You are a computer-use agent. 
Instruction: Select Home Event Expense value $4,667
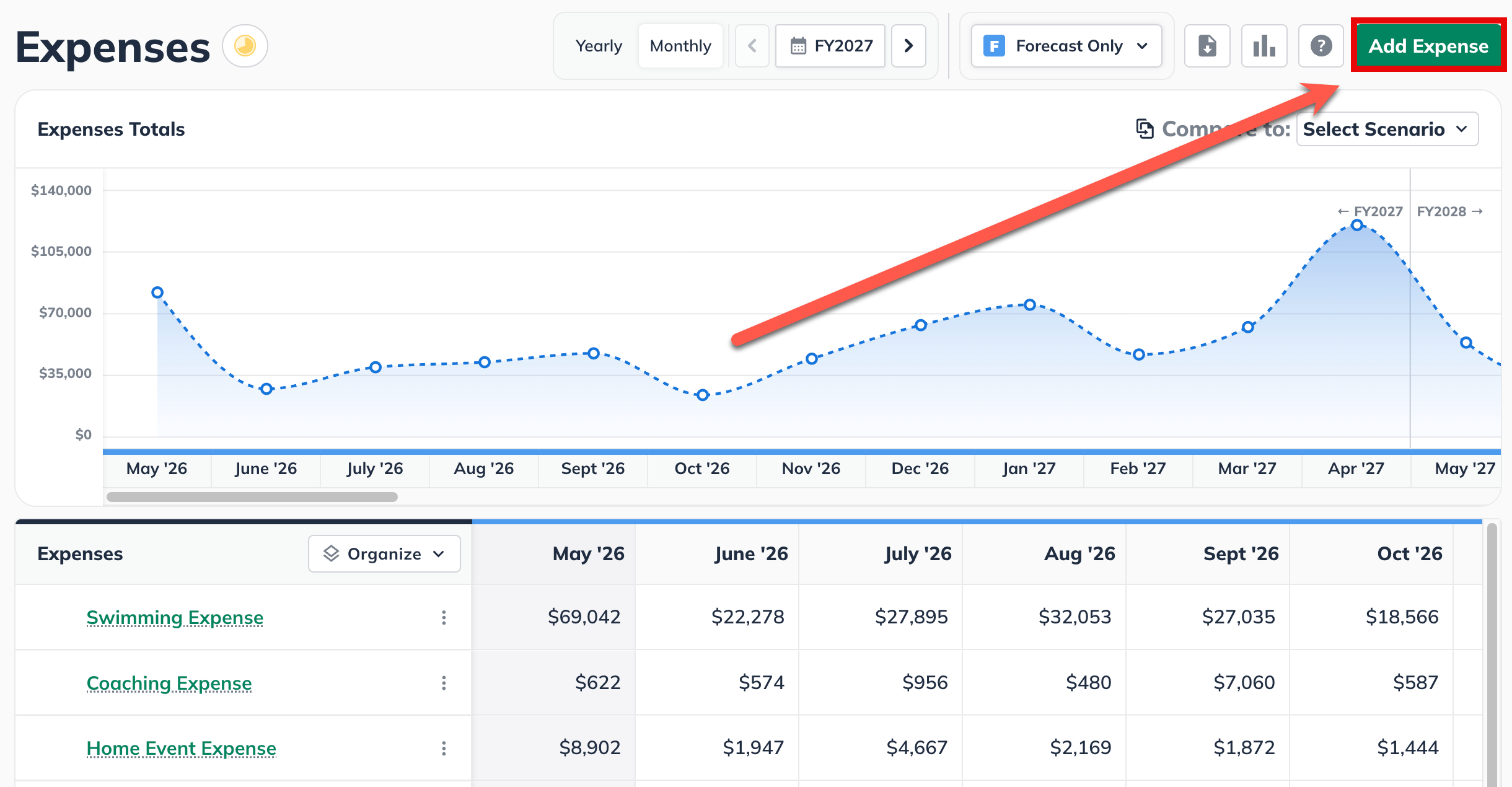[x=917, y=747]
